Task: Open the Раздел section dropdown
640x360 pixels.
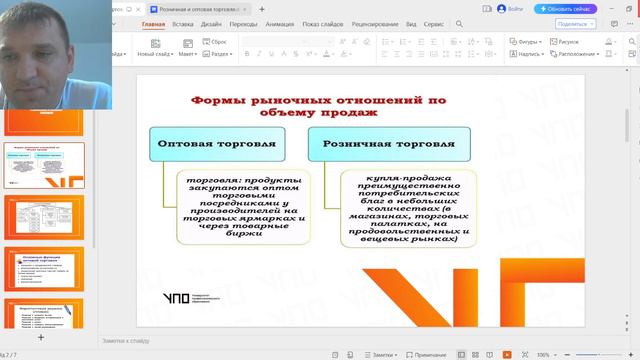Action: coord(217,54)
